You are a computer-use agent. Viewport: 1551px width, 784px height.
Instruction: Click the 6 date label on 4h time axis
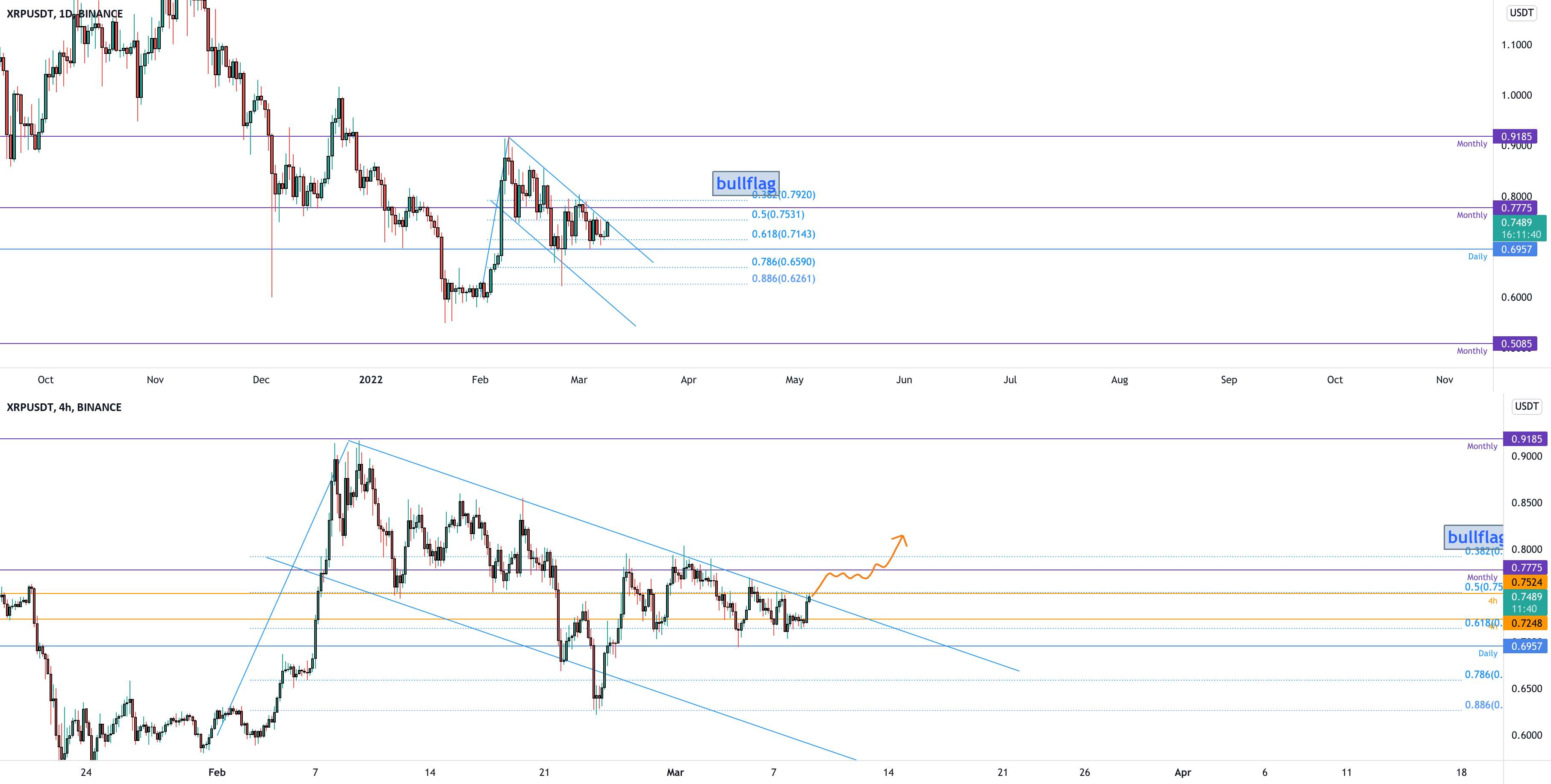click(1265, 772)
